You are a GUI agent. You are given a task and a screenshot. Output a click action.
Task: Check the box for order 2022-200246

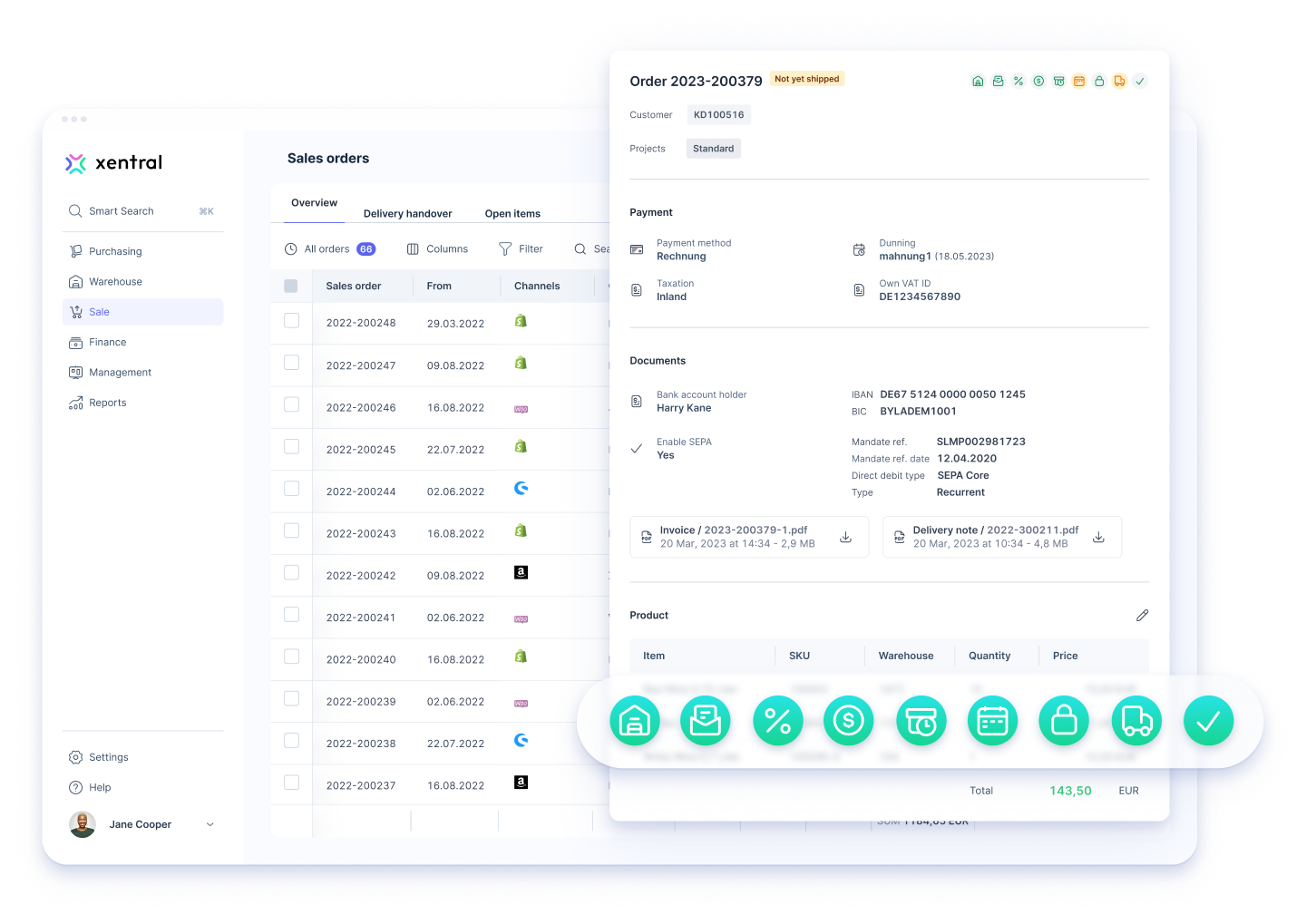(291, 404)
